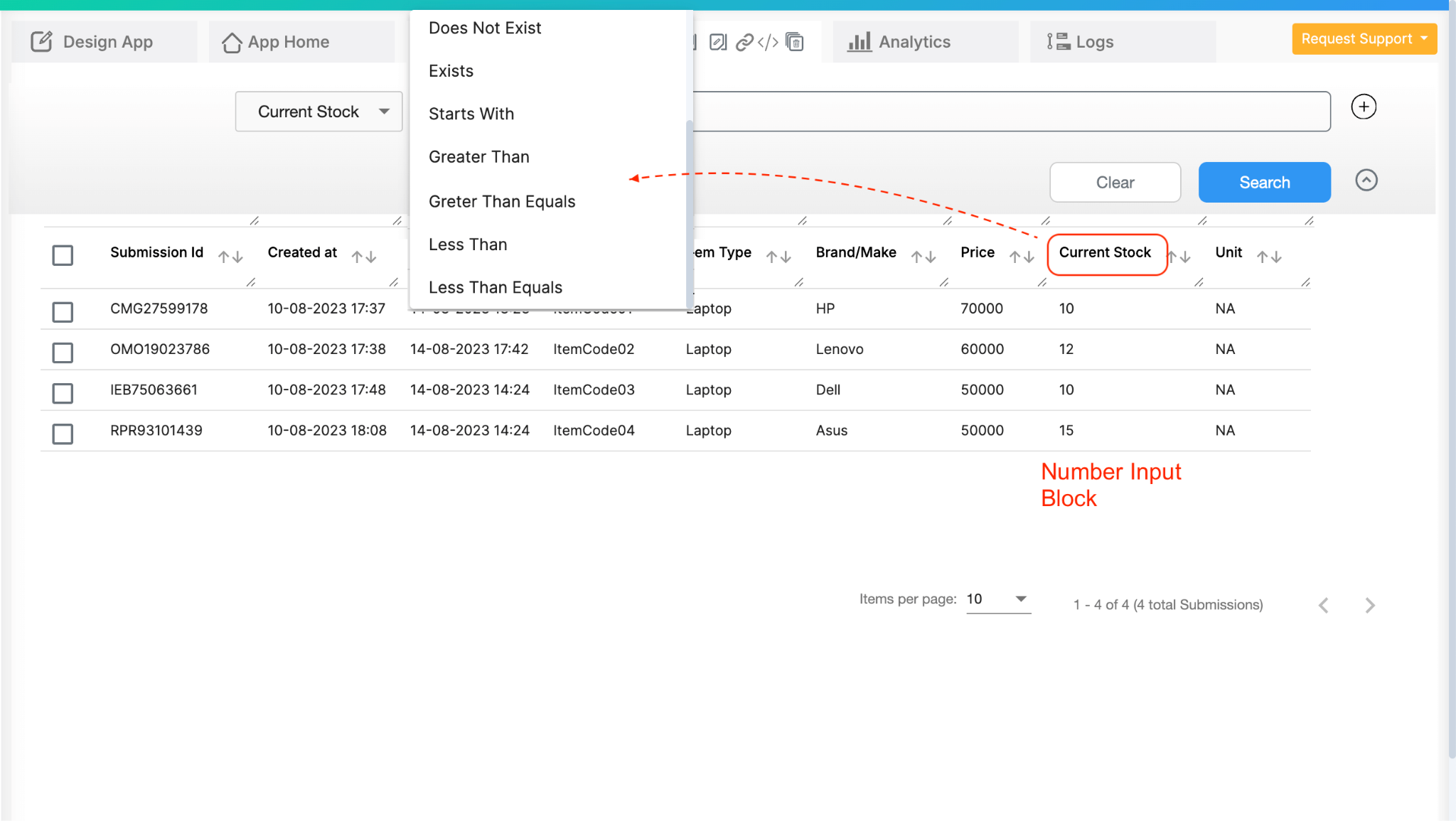The height and width of the screenshot is (821, 1456).
Task: Click the Clear button
Action: tap(1115, 183)
